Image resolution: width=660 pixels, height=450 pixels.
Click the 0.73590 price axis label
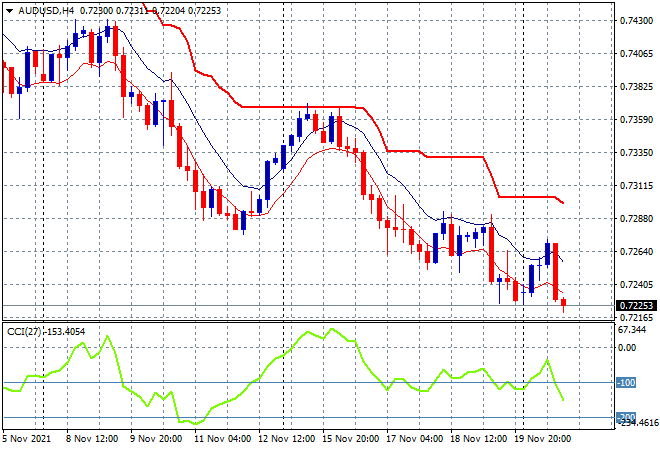(636, 120)
